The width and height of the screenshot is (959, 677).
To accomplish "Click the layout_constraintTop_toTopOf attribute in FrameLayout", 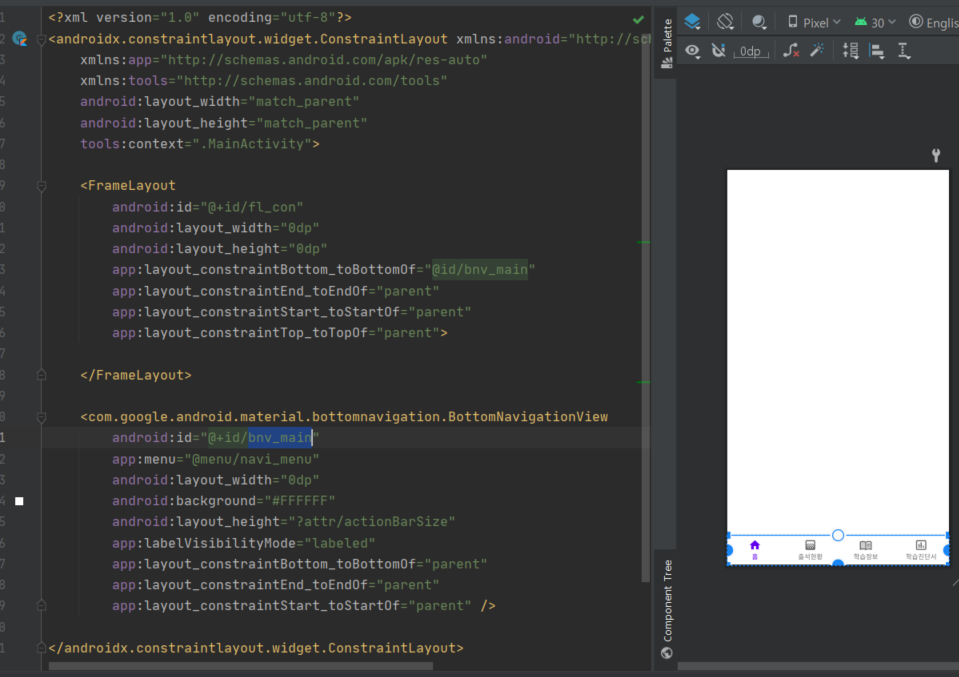I will click(x=280, y=333).
